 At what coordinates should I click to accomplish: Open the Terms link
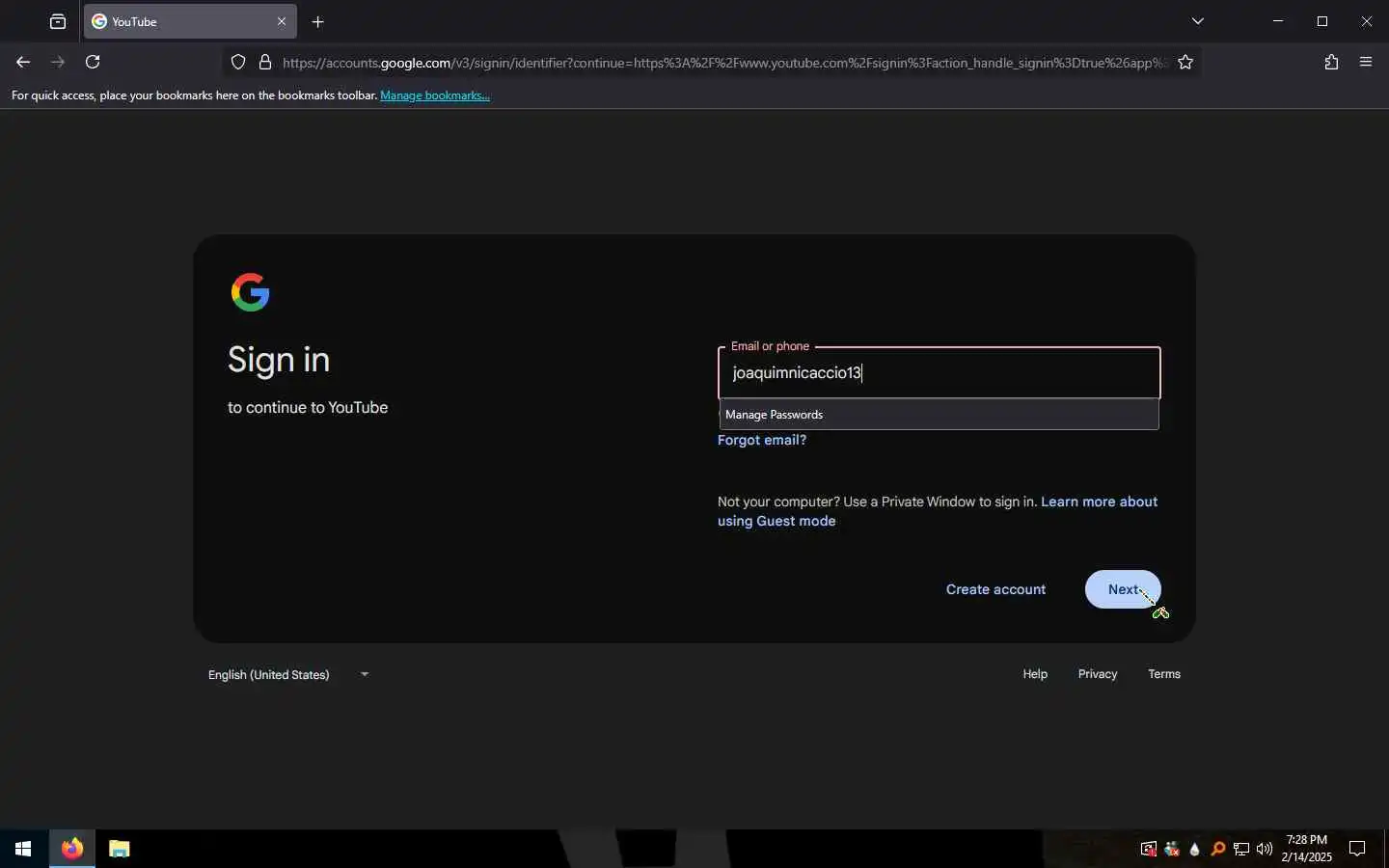[x=1164, y=674]
